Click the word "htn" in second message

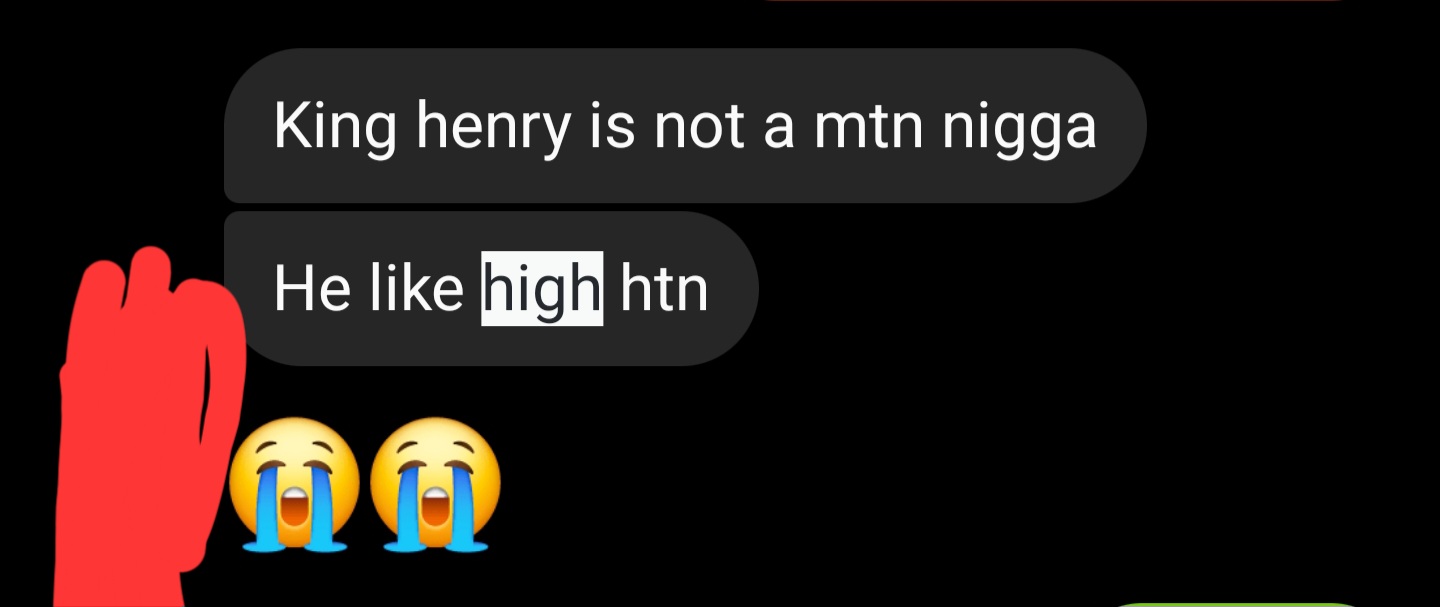click(664, 289)
